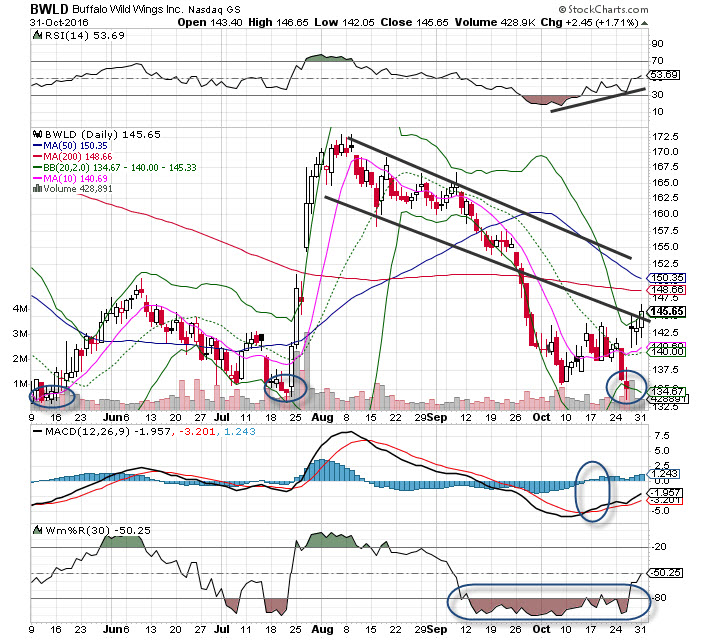Click the ellipse around the July low
706x641 pixels.
point(285,386)
